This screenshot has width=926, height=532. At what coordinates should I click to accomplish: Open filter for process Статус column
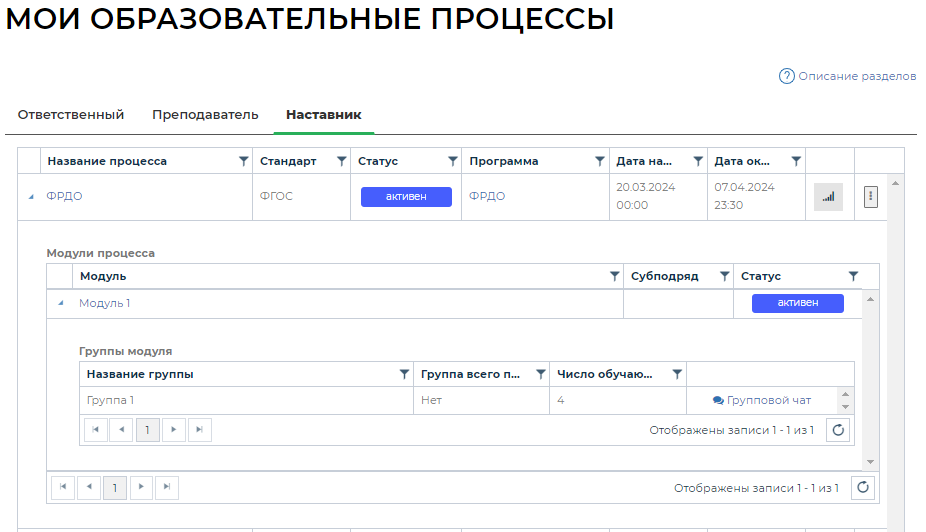pyautogui.click(x=452, y=161)
